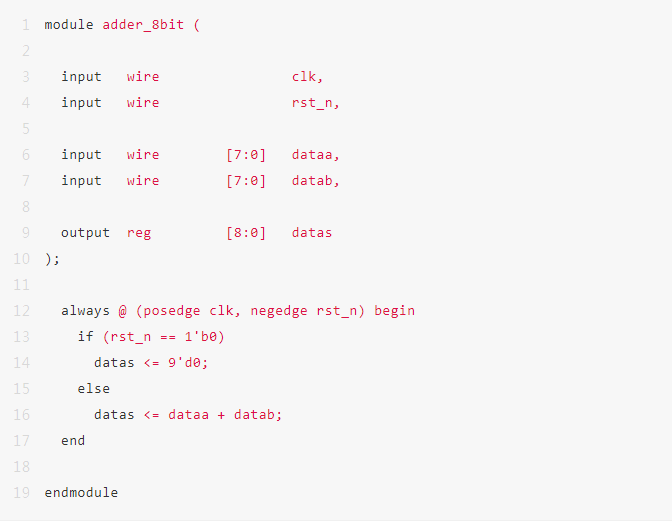Image resolution: width=672 pixels, height=523 pixels.
Task: Click the 9'd0 reset value
Action: [184, 363]
